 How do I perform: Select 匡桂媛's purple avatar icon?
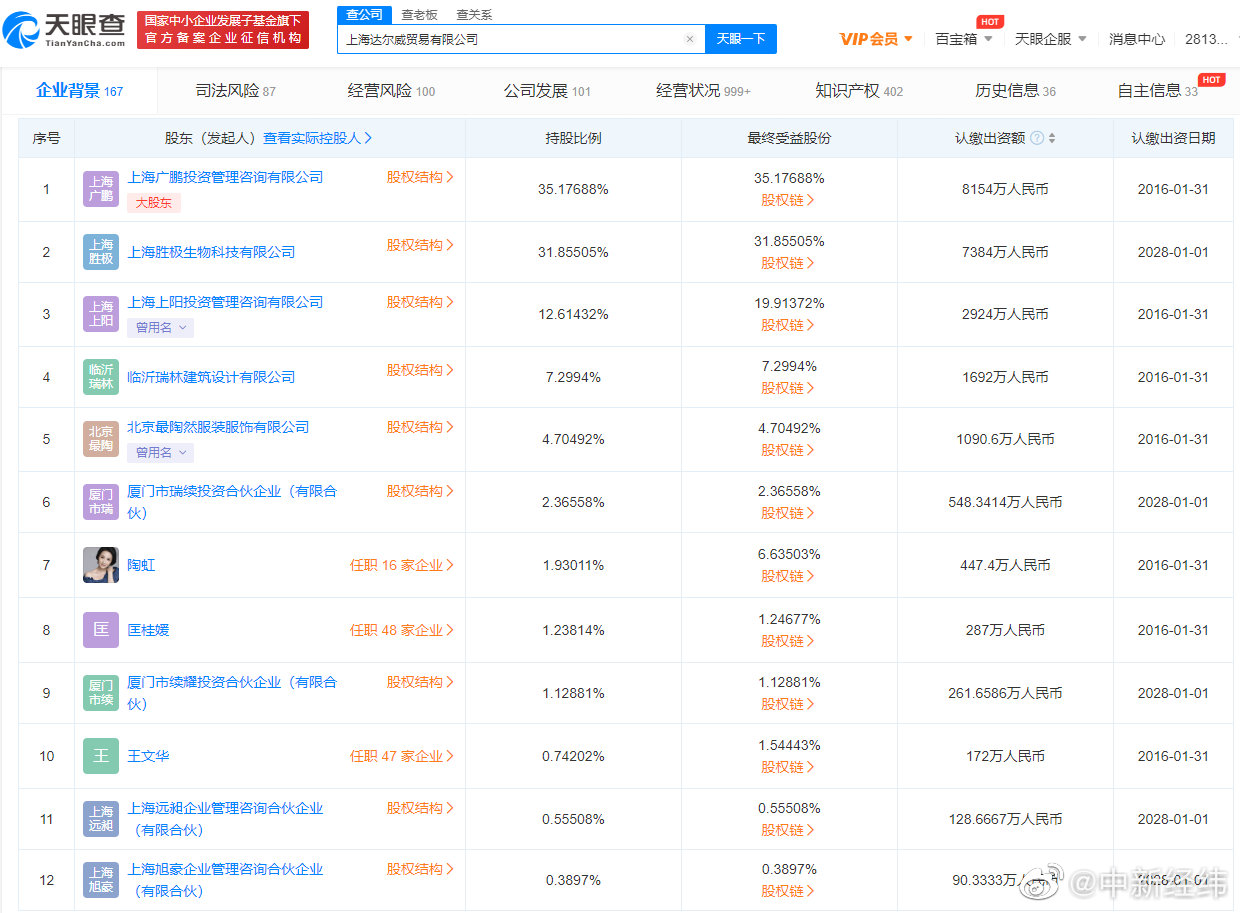(100, 629)
